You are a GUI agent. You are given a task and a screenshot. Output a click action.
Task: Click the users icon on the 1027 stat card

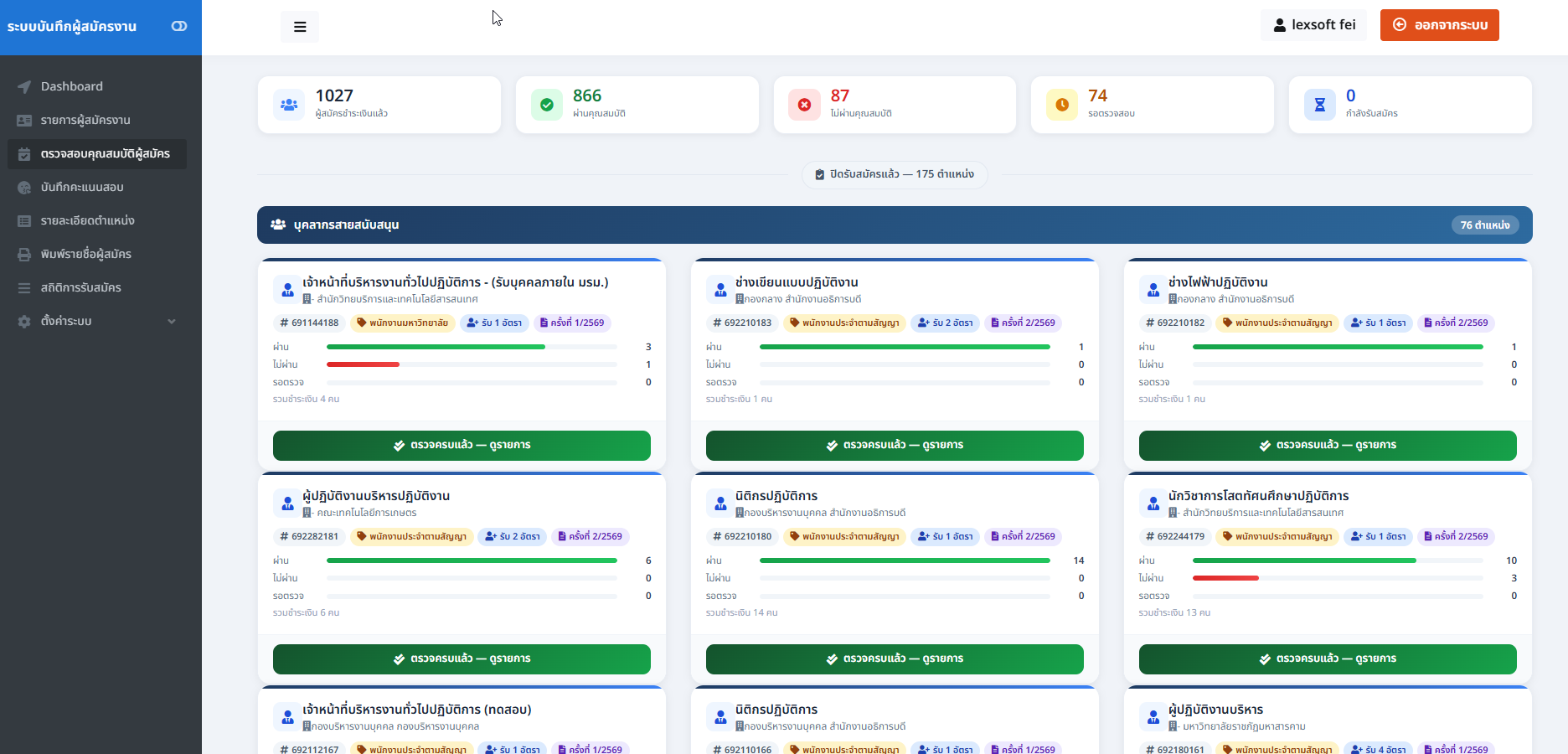click(289, 105)
